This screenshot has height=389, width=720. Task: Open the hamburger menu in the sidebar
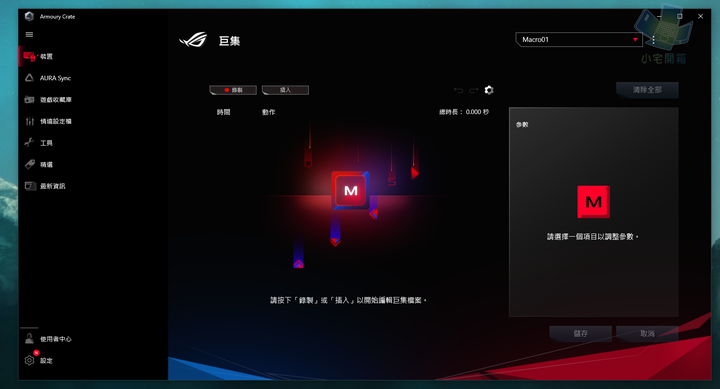29,34
